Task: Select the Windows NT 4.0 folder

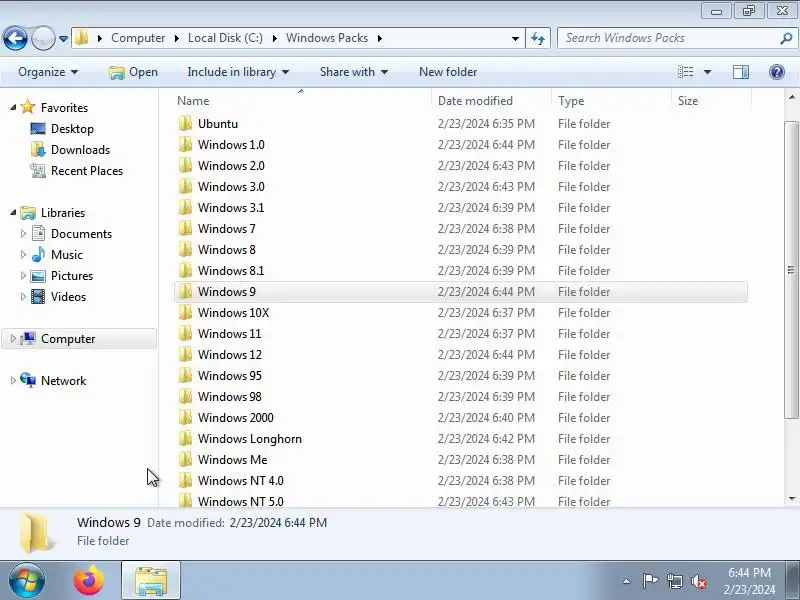Action: [240, 481]
